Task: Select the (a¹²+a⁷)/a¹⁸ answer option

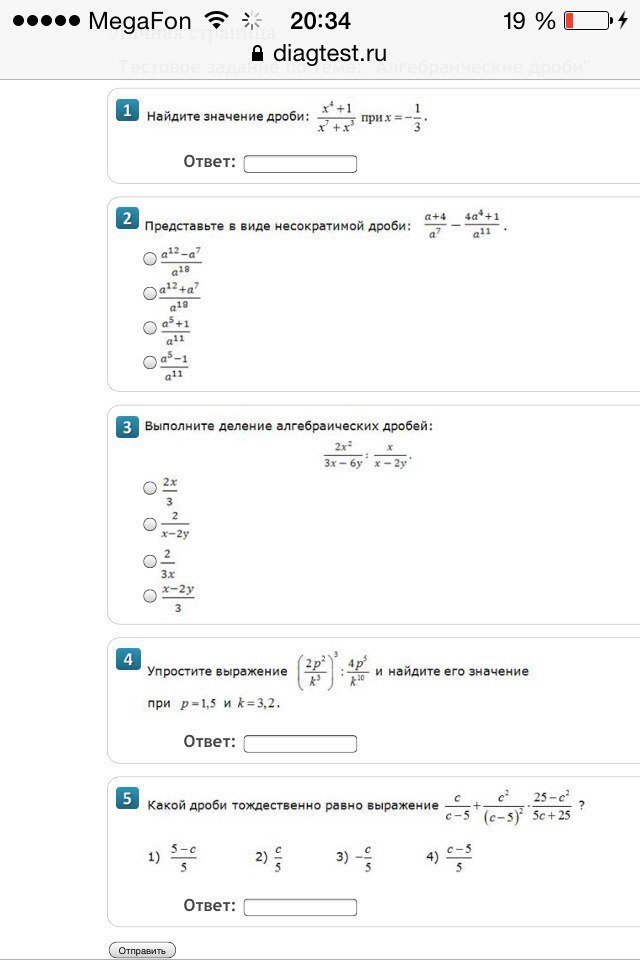Action: point(150,293)
